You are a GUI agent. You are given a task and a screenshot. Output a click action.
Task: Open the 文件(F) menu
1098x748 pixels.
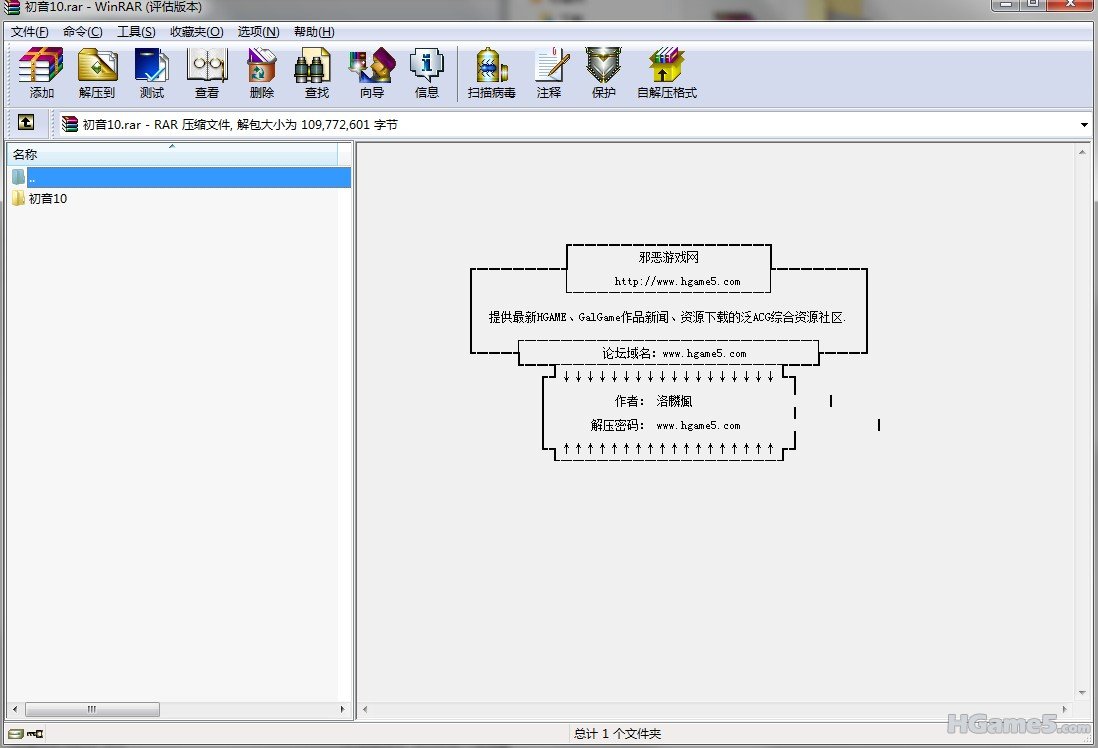click(x=30, y=32)
